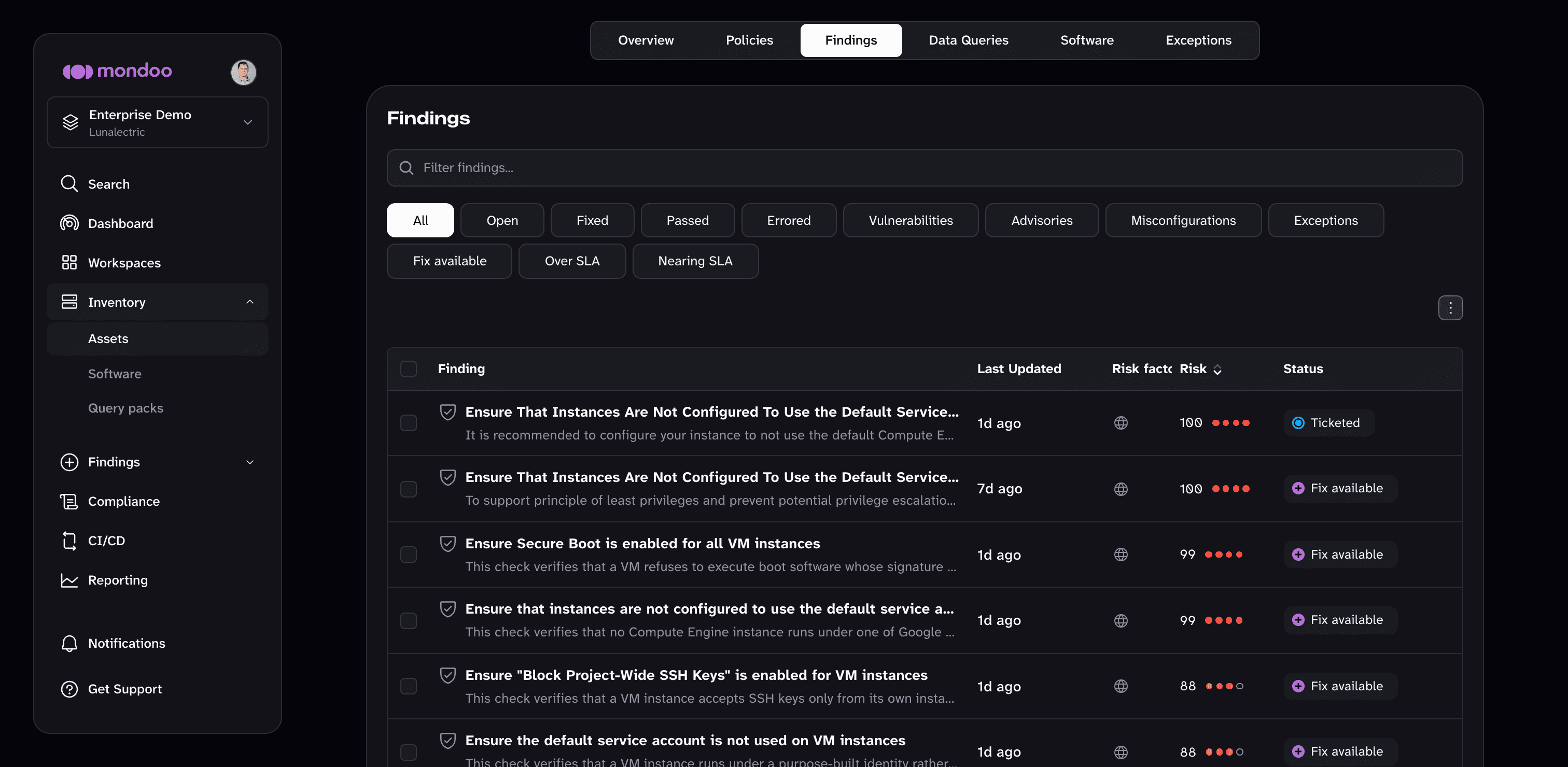Click the Search magnifier icon in sidebar
1568x767 pixels.
[x=69, y=183]
